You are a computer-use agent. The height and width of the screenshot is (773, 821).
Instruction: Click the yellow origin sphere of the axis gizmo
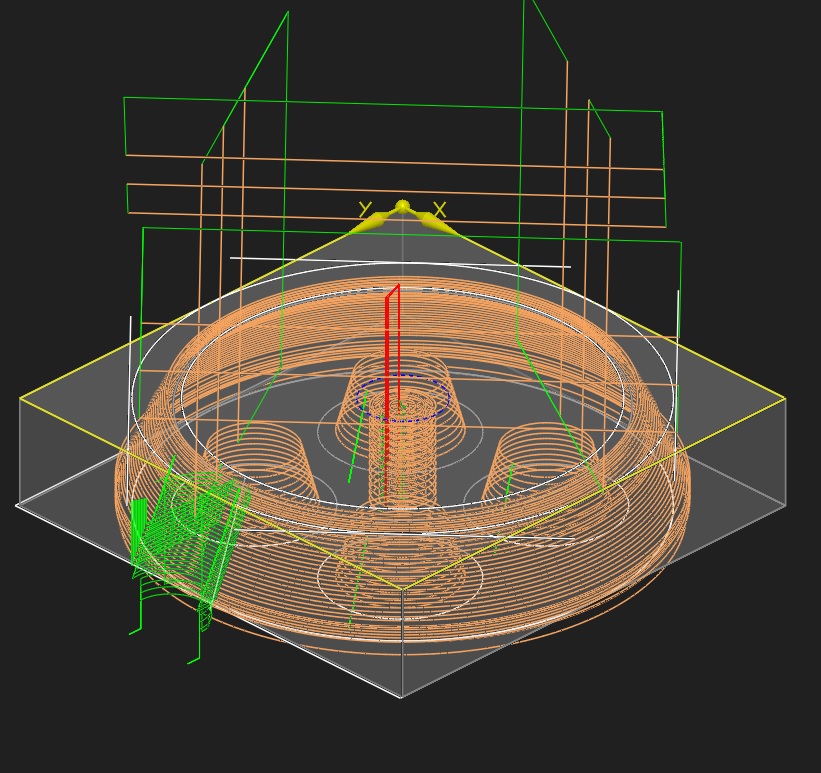point(402,206)
